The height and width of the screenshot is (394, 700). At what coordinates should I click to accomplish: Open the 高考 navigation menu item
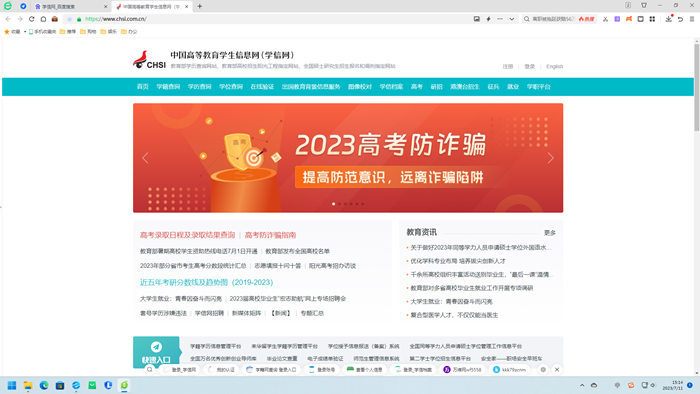417,87
